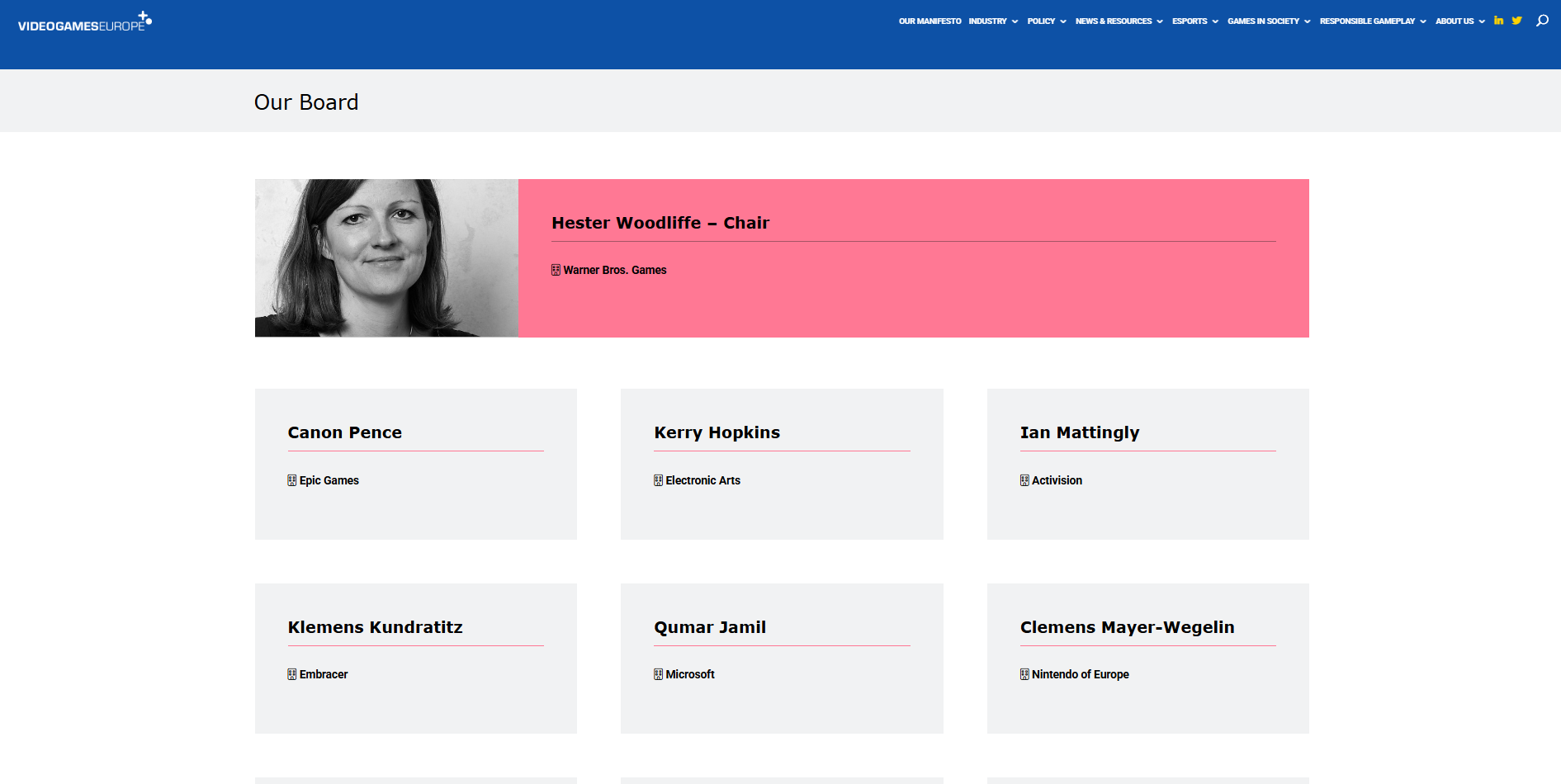Click the building icon beside Embracer

click(x=291, y=674)
